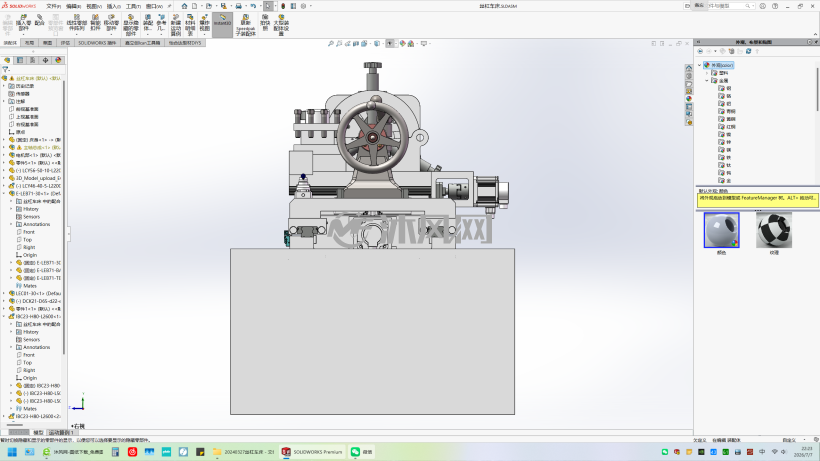Choose the 纹理 (texture) checkered thumbnail
Image resolution: width=820 pixels, height=461 pixels.
[774, 230]
